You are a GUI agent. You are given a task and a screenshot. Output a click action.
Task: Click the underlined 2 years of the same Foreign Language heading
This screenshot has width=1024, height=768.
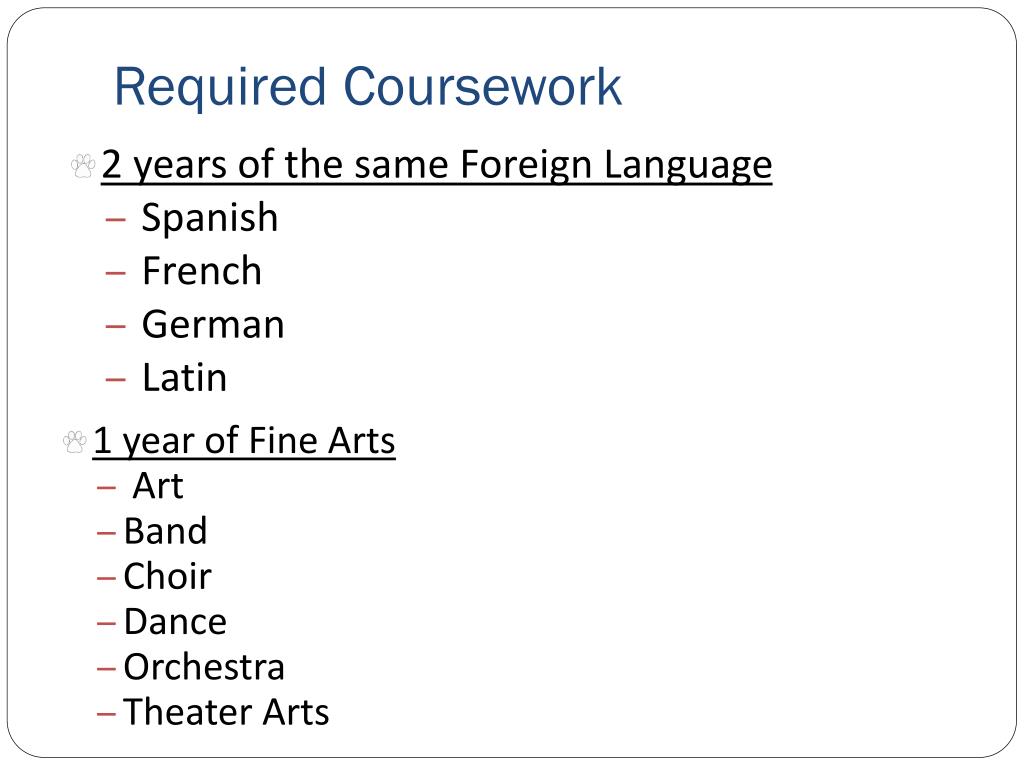(x=436, y=165)
